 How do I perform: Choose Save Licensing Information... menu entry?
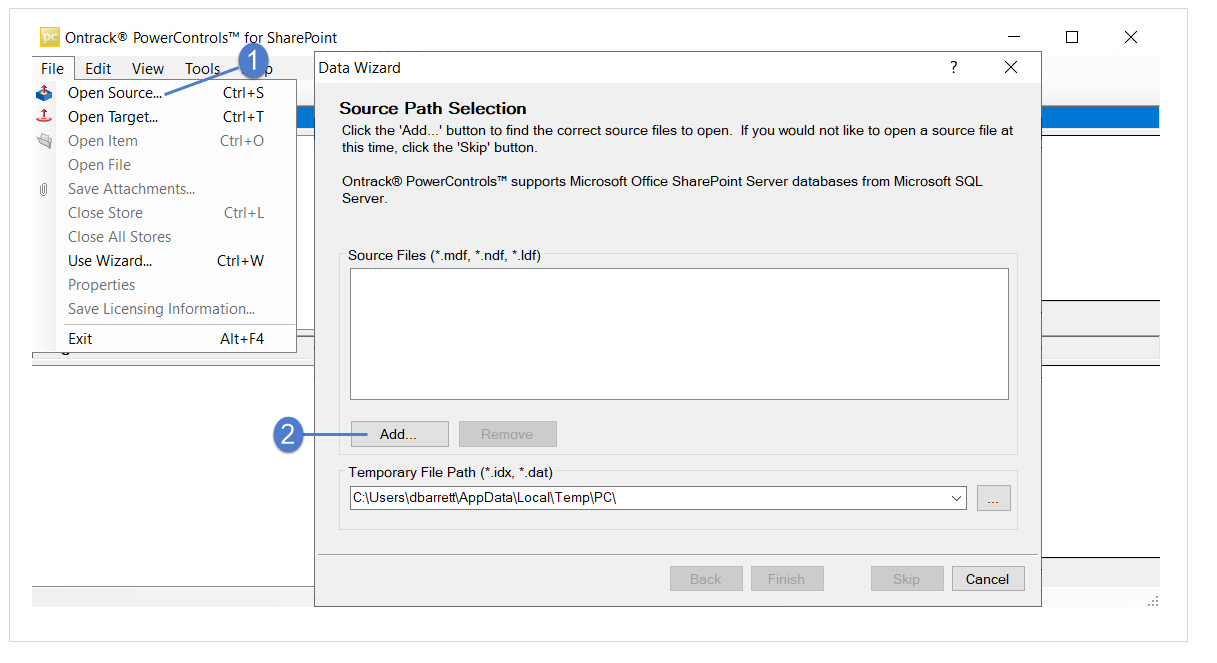(x=165, y=309)
